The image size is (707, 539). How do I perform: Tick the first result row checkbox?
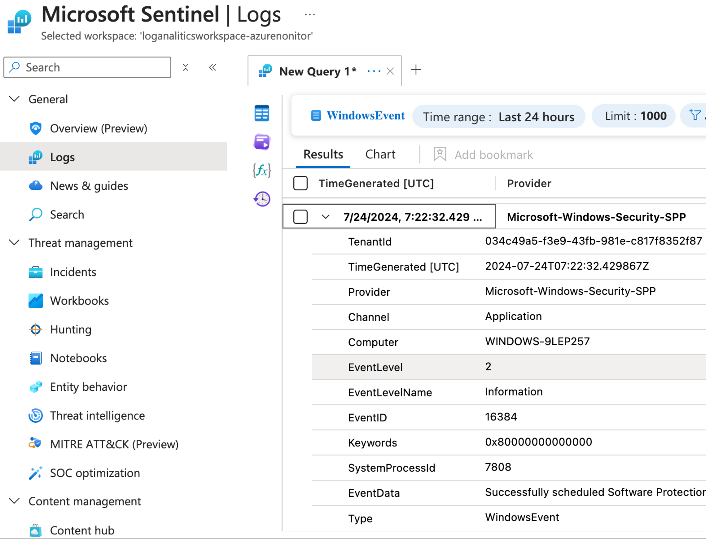(300, 217)
